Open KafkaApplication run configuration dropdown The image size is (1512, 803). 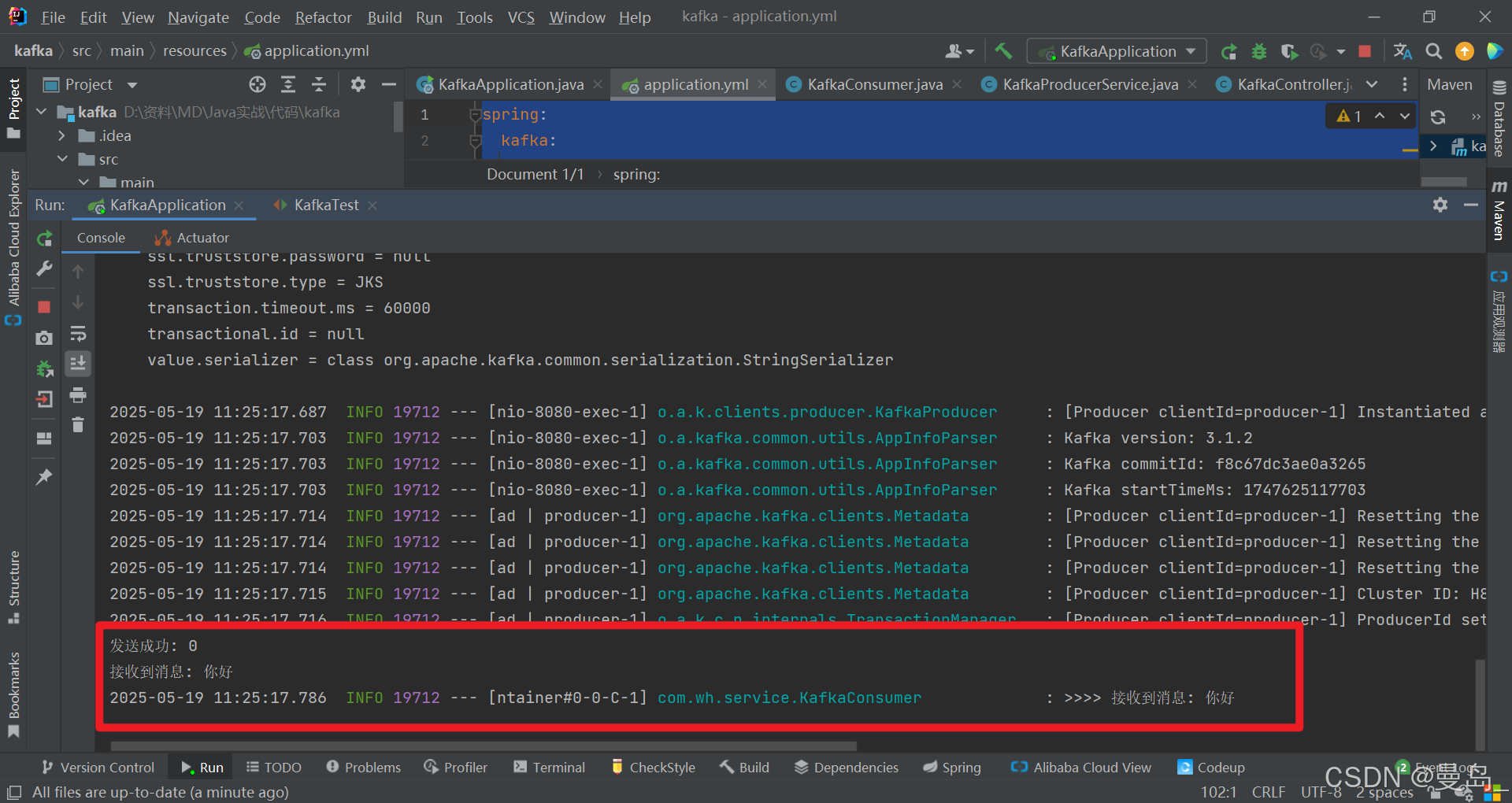pyautogui.click(x=1117, y=52)
